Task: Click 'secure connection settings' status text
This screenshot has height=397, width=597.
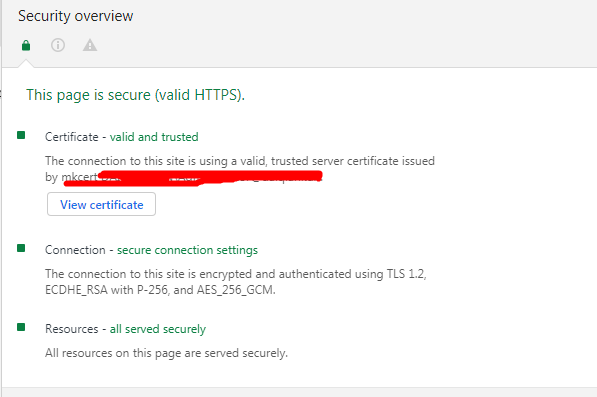Action: tap(187, 250)
